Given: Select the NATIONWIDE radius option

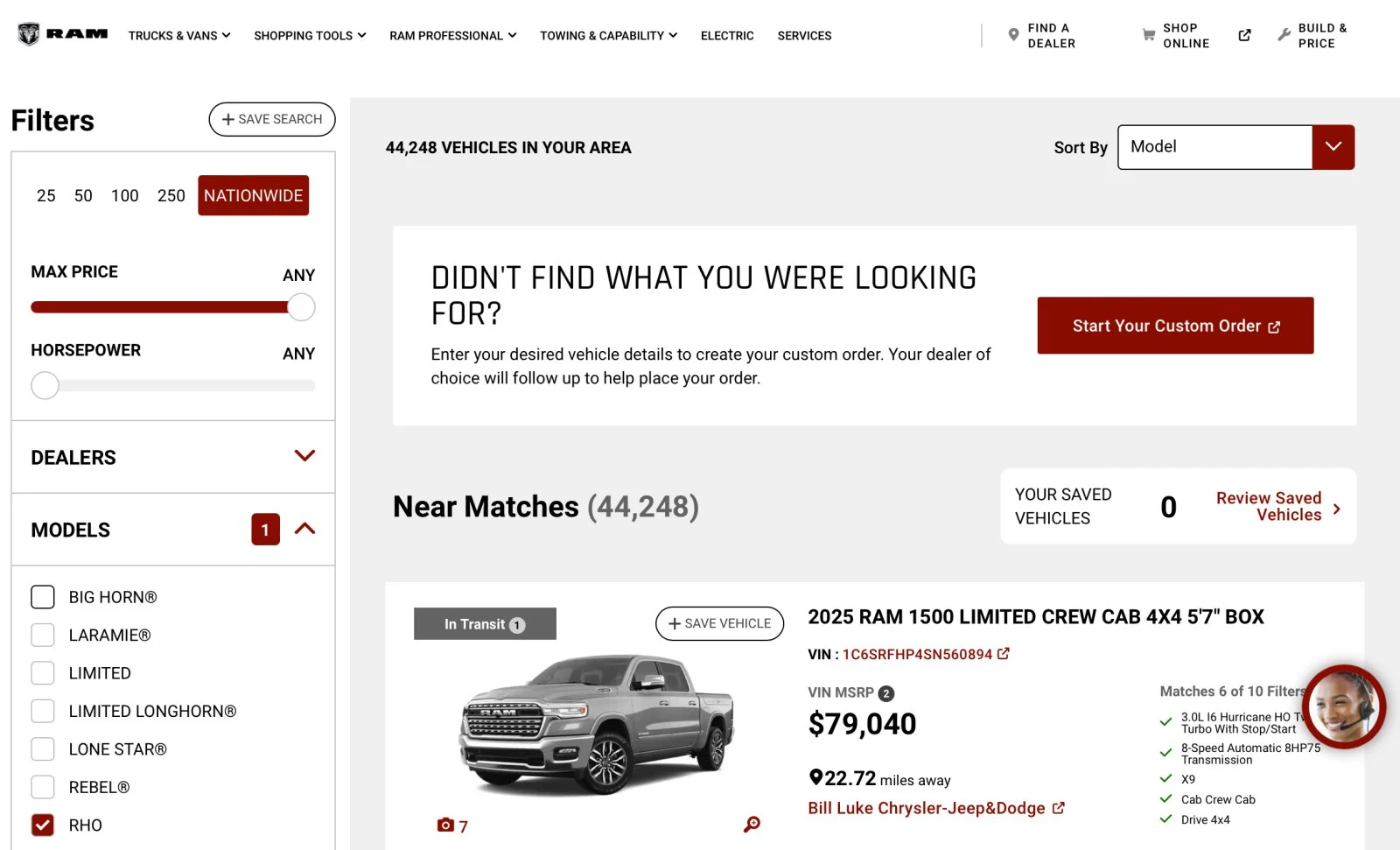Looking at the screenshot, I should (x=254, y=195).
